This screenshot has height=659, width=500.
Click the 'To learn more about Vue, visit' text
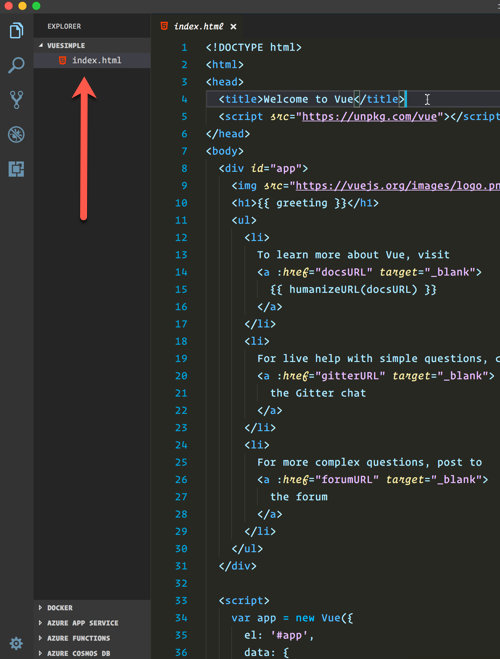click(x=353, y=255)
